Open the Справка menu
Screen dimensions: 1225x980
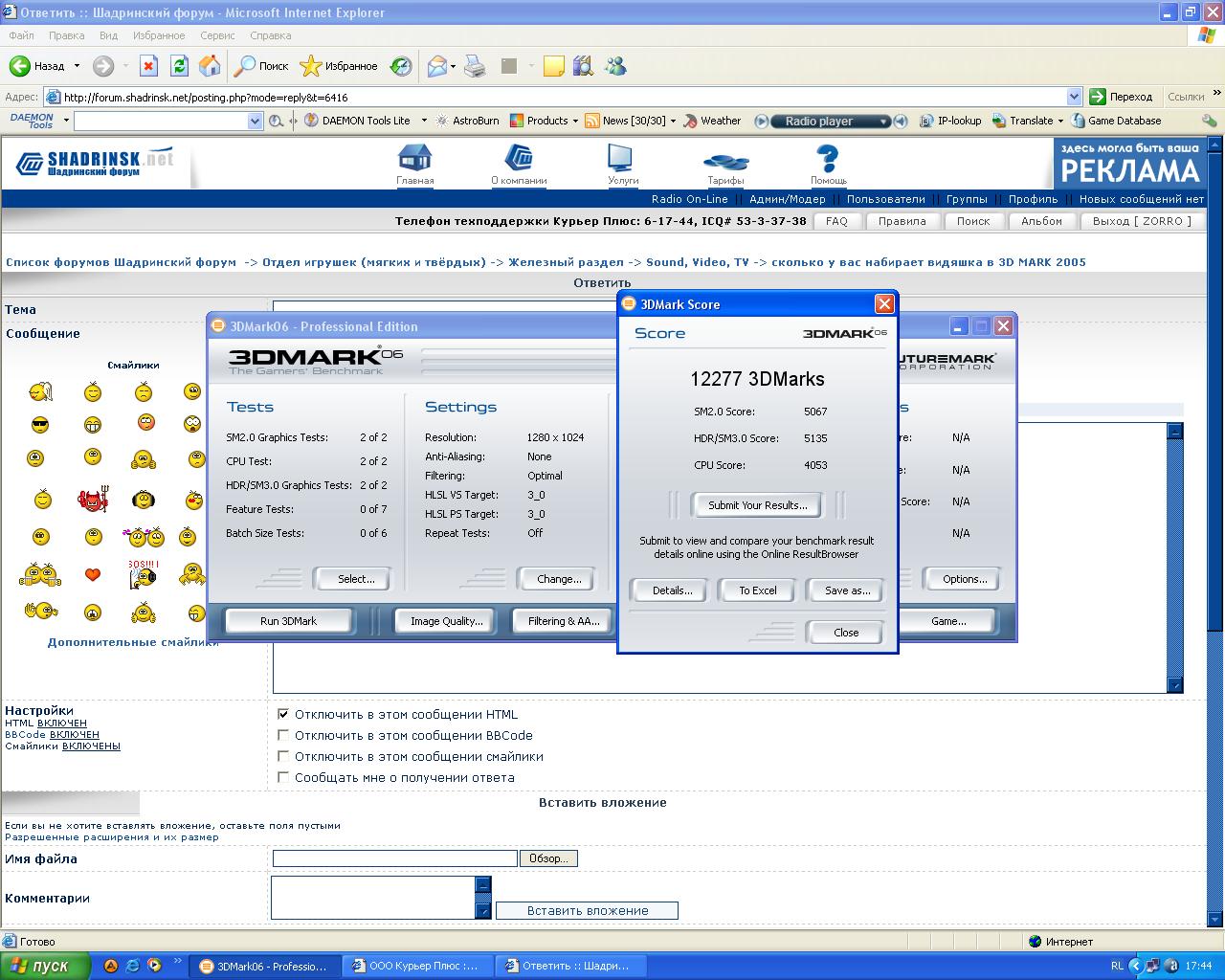[270, 35]
